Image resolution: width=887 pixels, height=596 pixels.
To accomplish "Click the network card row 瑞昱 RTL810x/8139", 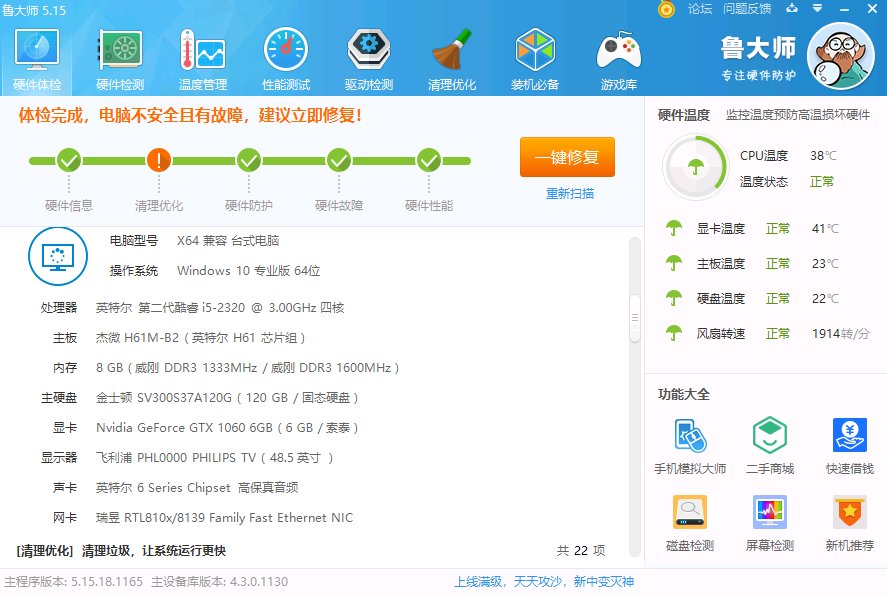I will 224,518.
